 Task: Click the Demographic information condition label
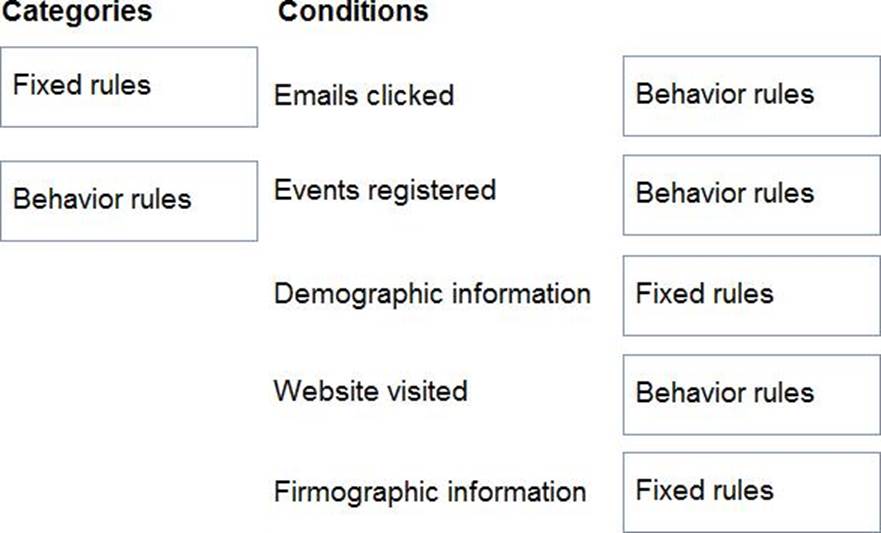click(x=432, y=294)
